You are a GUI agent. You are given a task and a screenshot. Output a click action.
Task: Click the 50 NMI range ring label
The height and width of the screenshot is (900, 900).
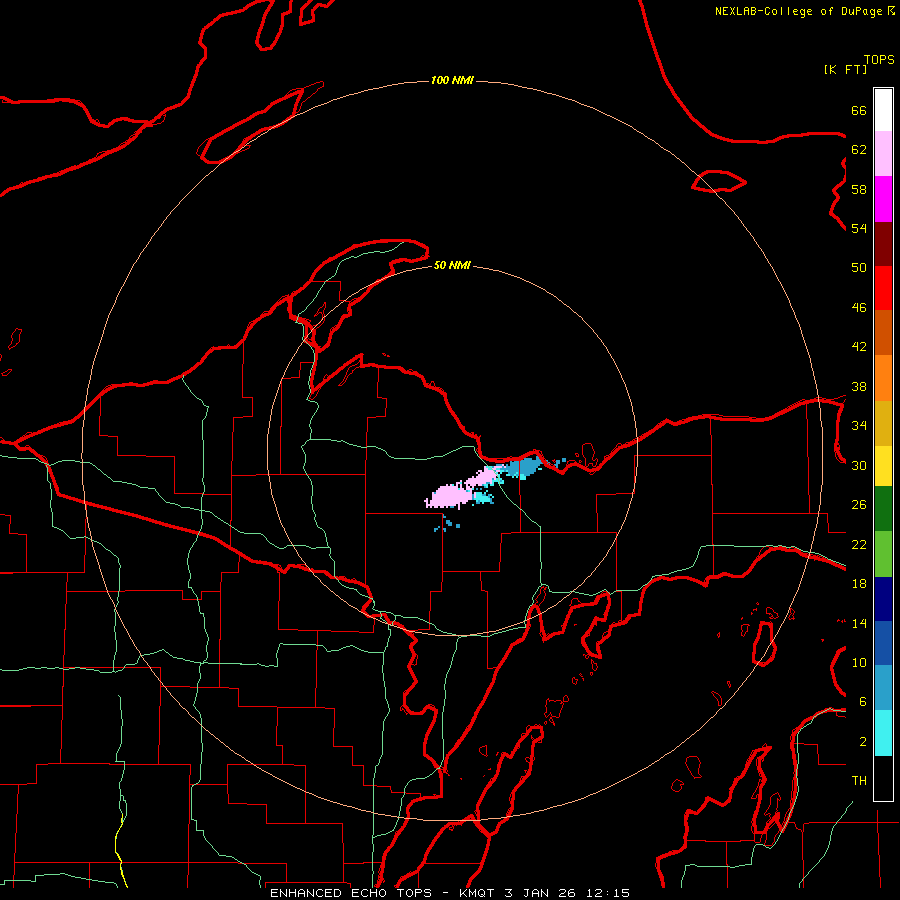[452, 265]
